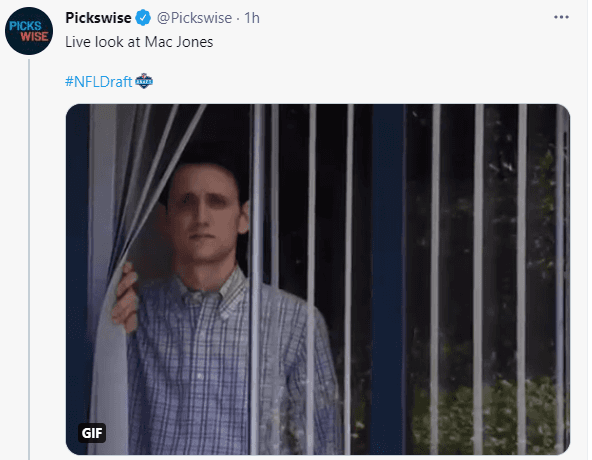
Task: Open the Pickswise display name link
Action: tap(98, 18)
